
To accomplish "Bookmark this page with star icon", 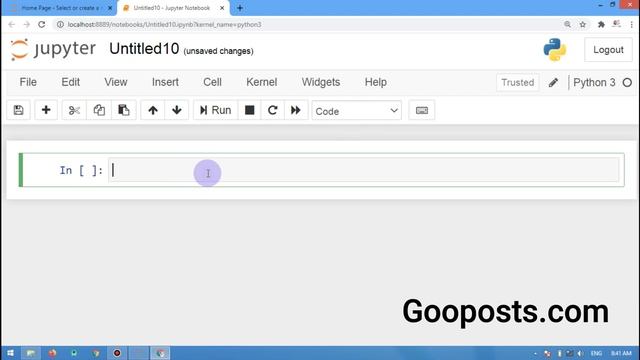I will pyautogui.click(x=583, y=24).
